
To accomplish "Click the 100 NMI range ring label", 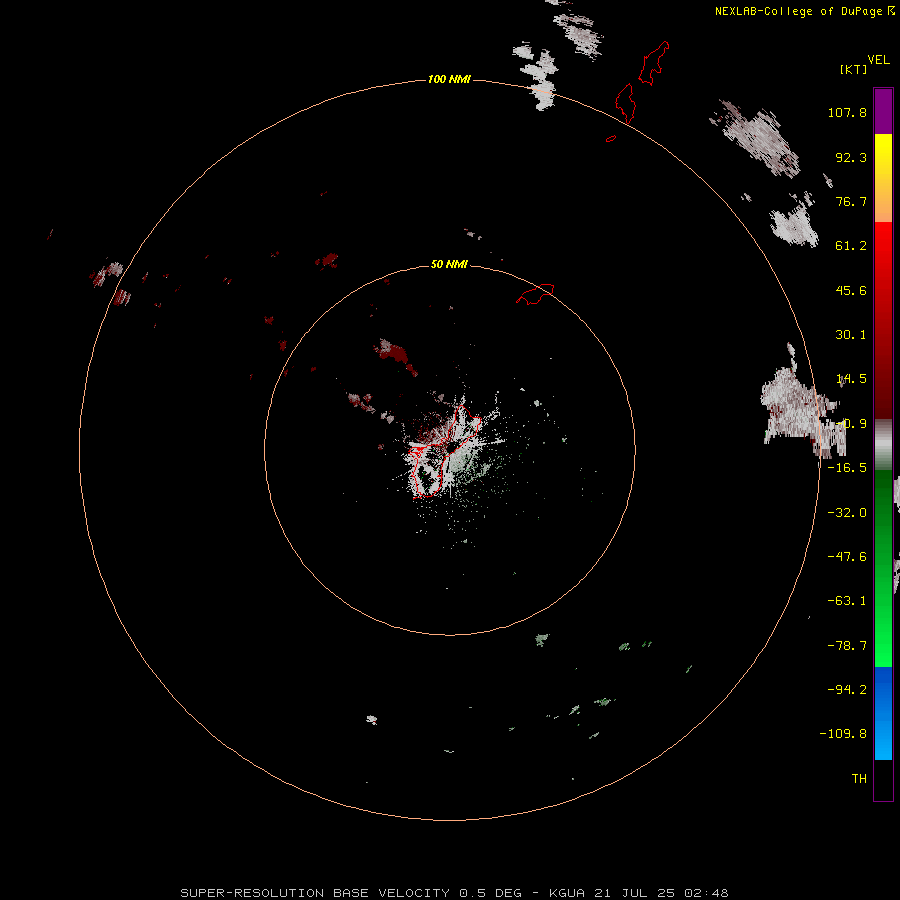I will (x=449, y=79).
